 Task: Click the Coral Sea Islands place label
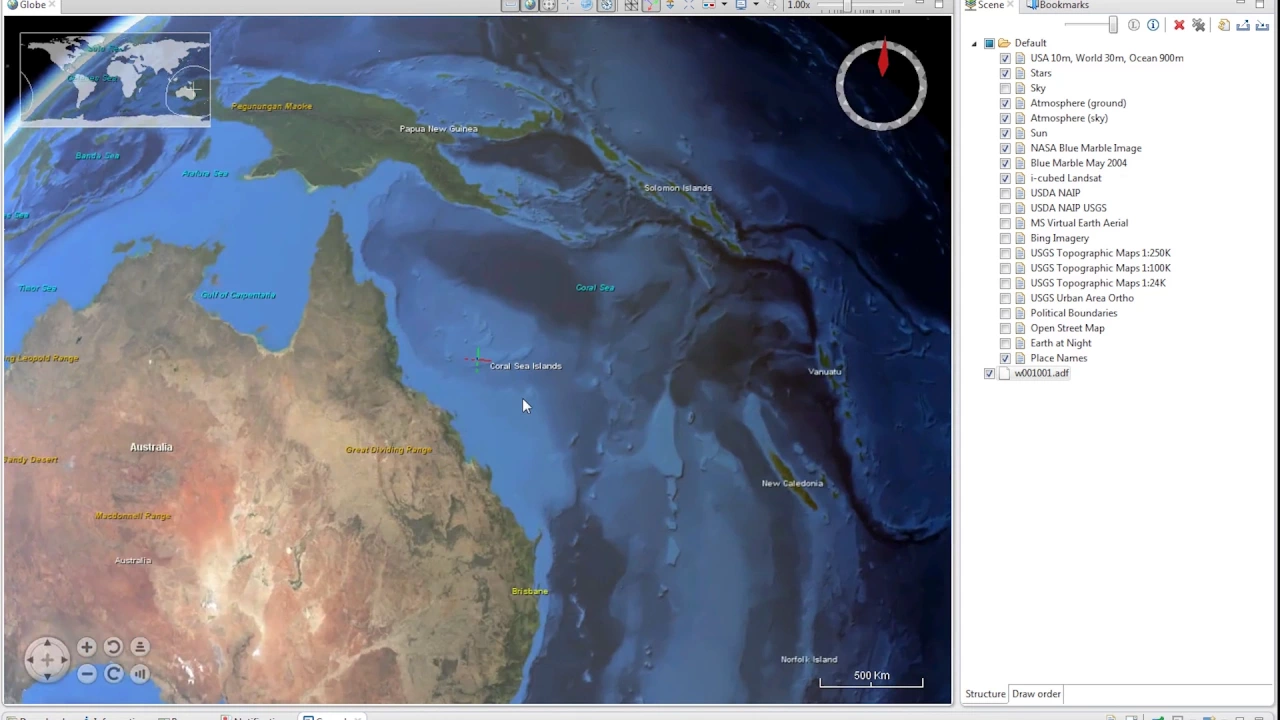click(x=525, y=366)
